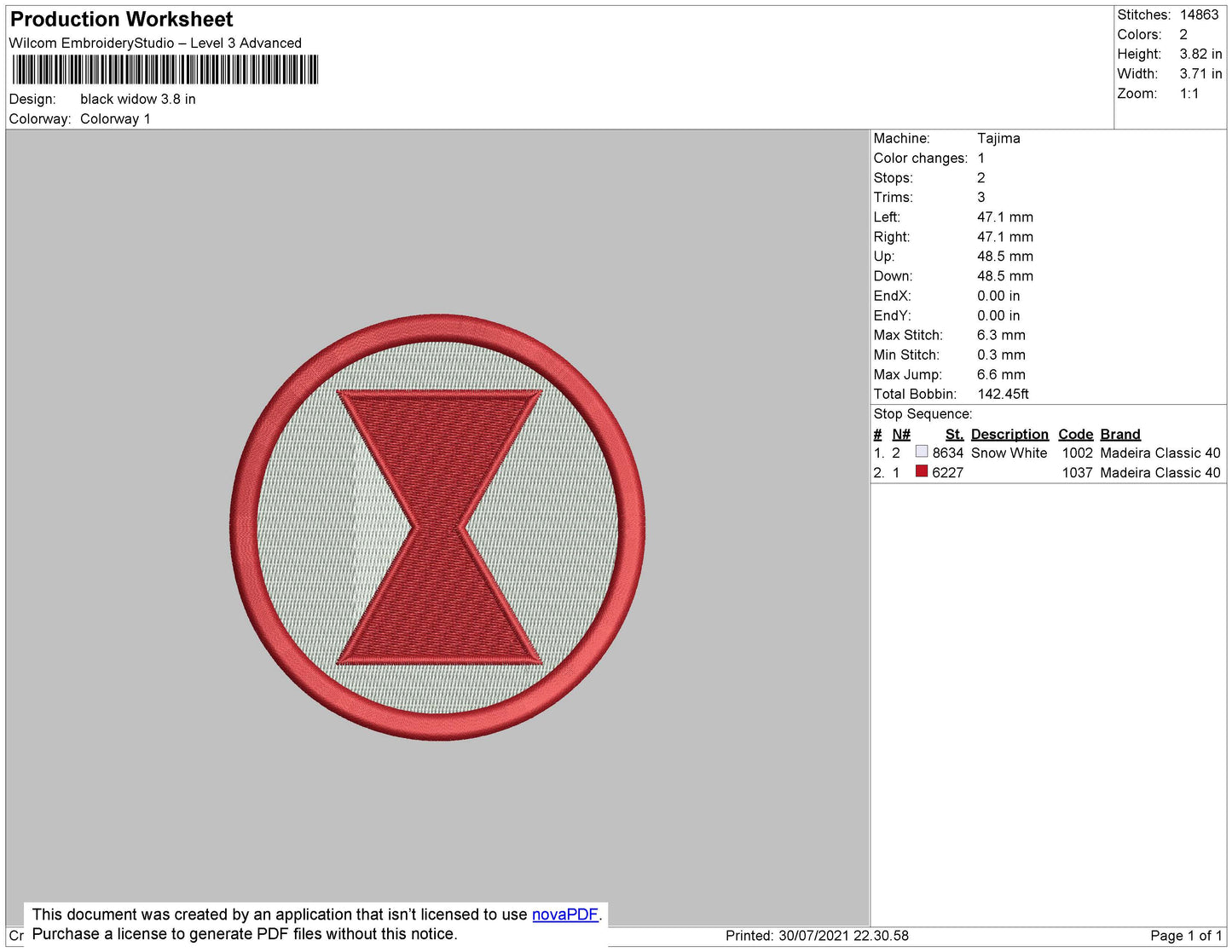Click the N# column header
This screenshot has width=1232, height=952.
(901, 435)
